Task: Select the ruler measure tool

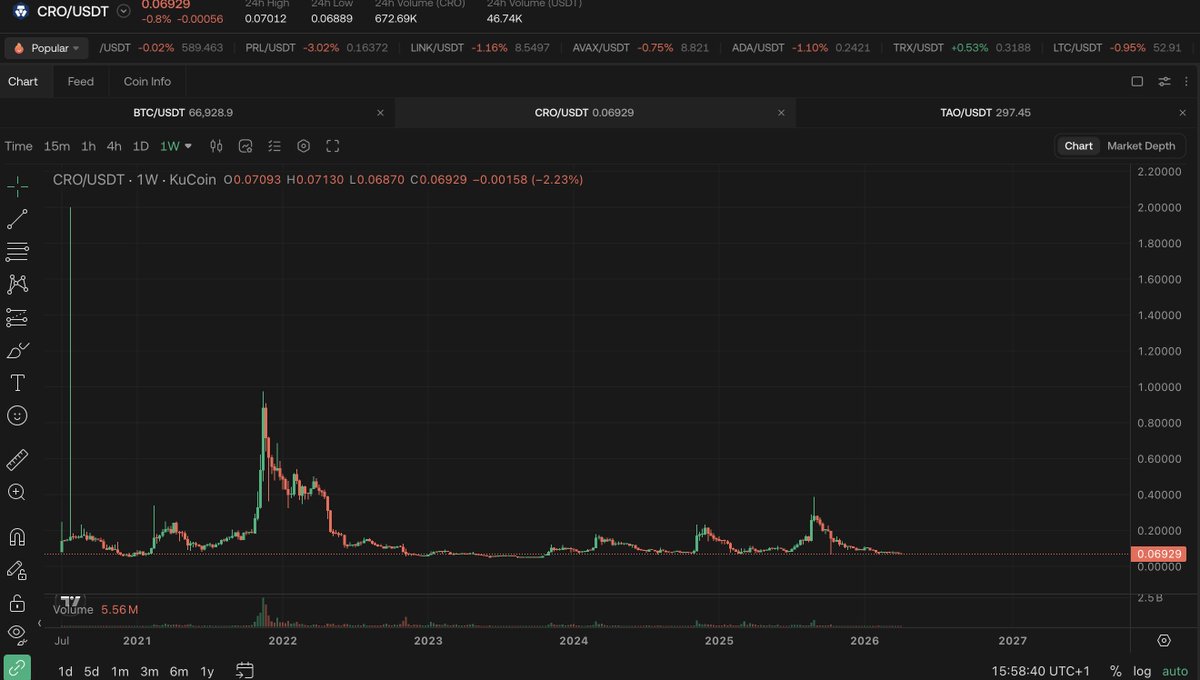Action: tap(17, 460)
